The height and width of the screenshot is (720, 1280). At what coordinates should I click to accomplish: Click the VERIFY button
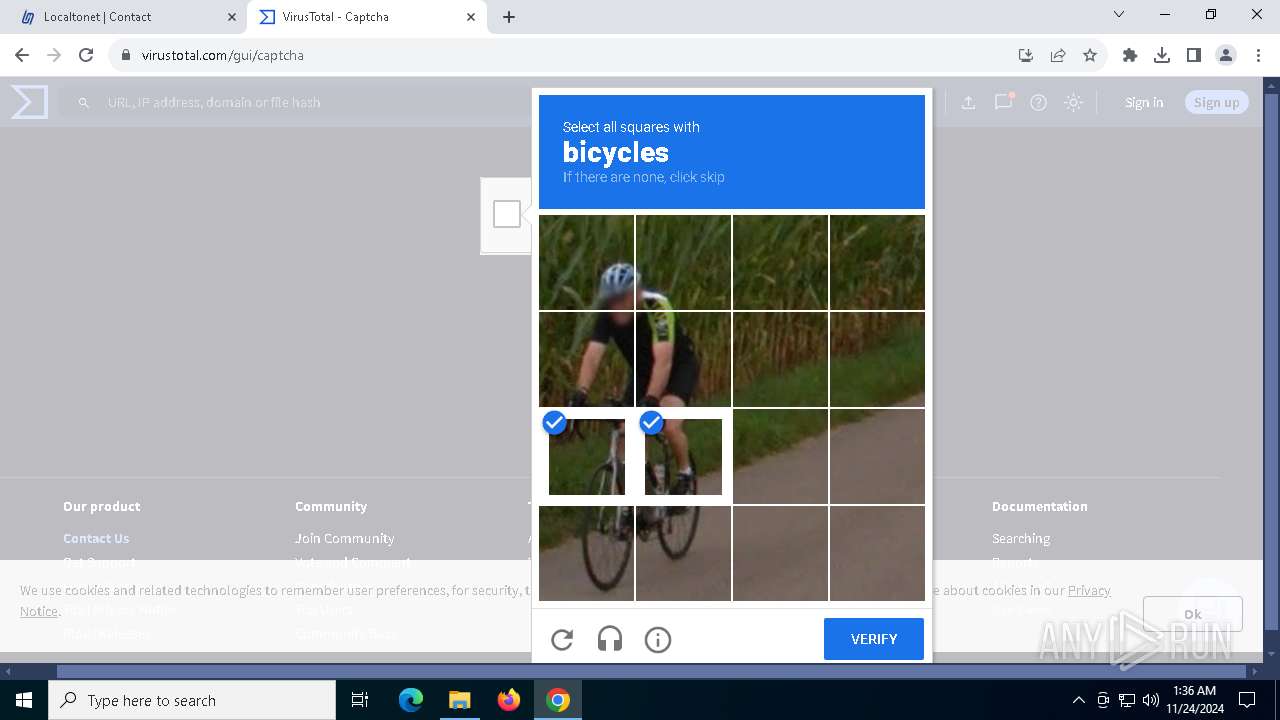[x=874, y=639]
